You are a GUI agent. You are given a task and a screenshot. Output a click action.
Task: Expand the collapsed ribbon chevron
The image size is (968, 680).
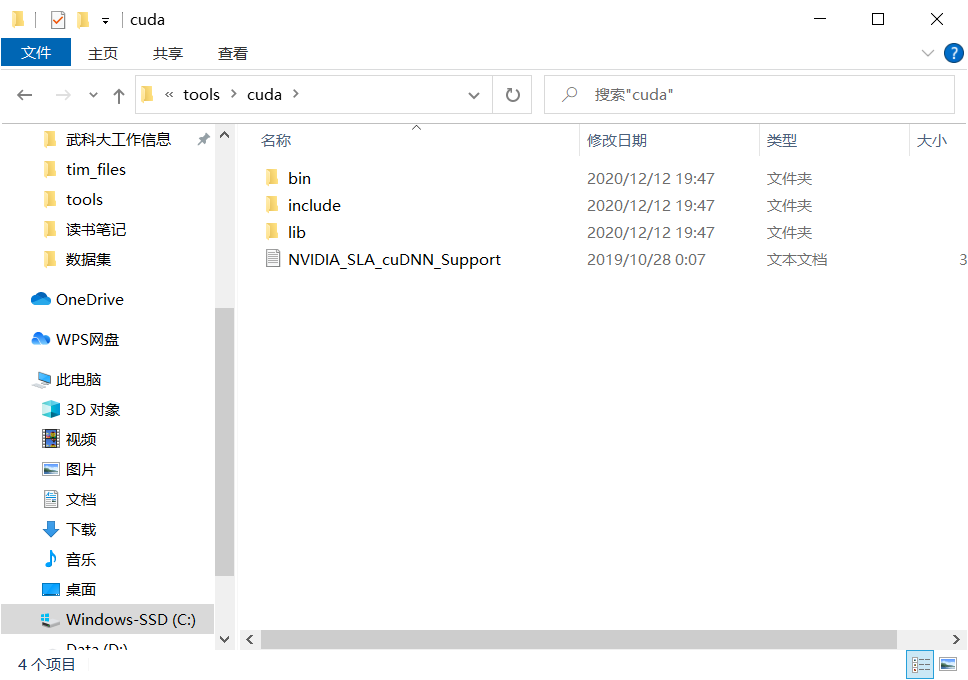(x=929, y=53)
